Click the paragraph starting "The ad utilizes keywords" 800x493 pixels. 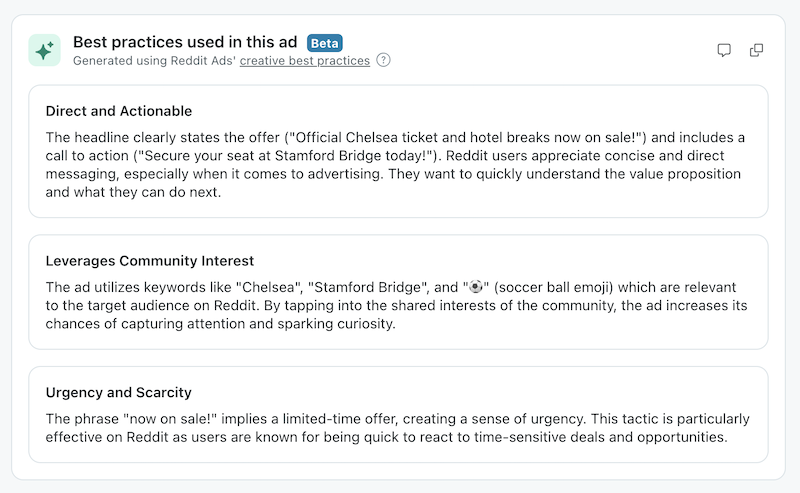(396, 305)
